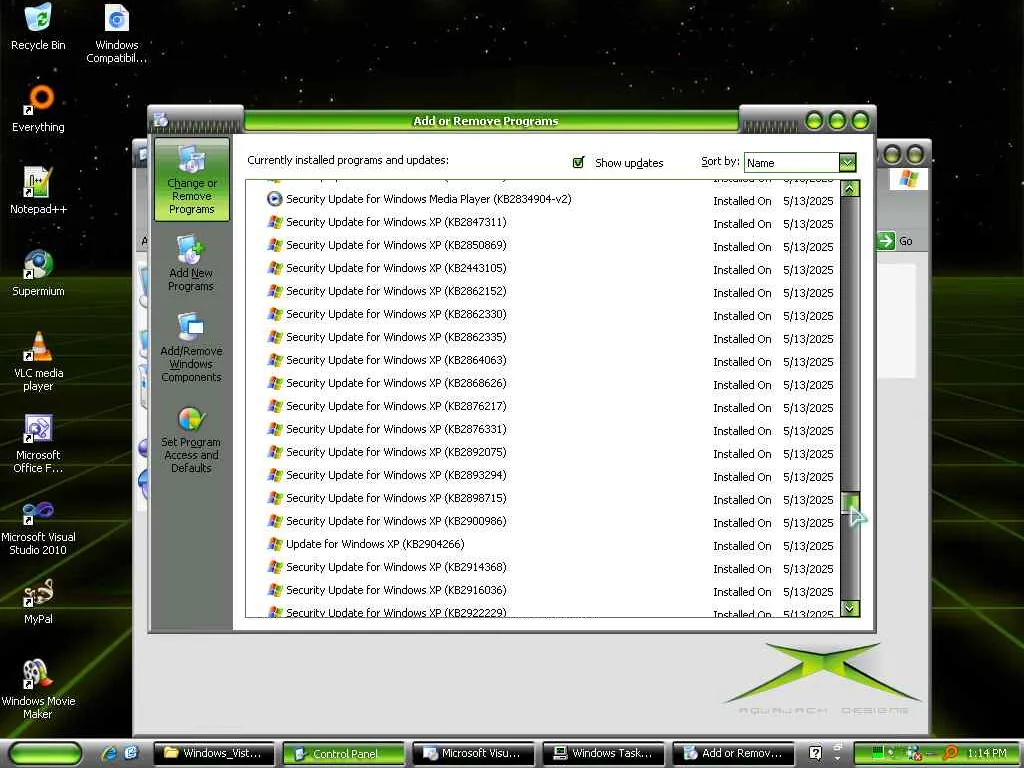
Task: Select Security Update for Windows XP (KB2914368)
Action: pos(543,568)
